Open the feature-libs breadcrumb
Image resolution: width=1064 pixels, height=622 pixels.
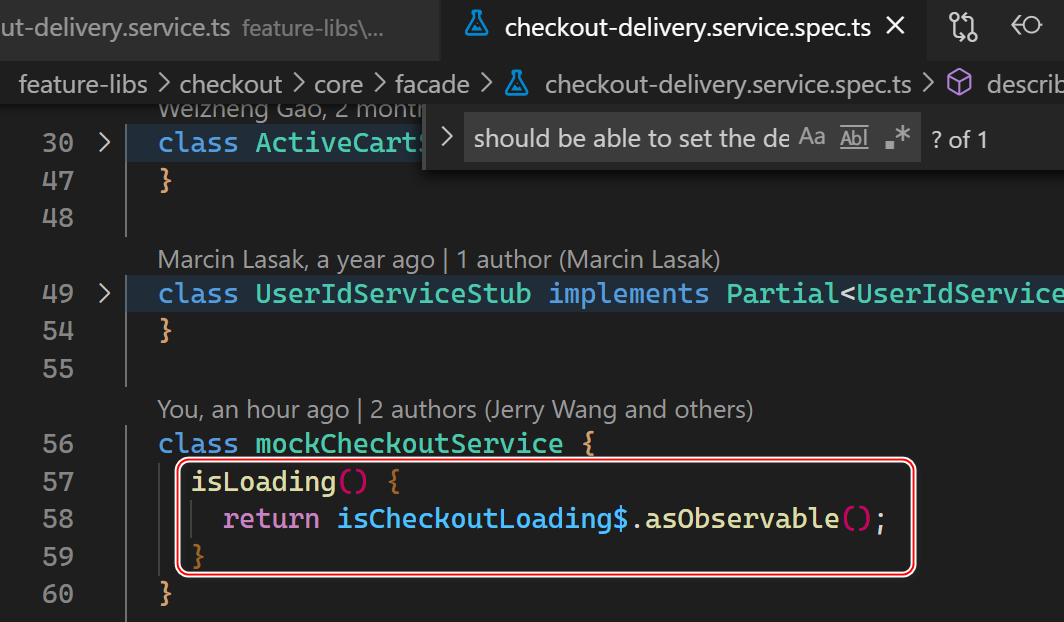click(83, 84)
